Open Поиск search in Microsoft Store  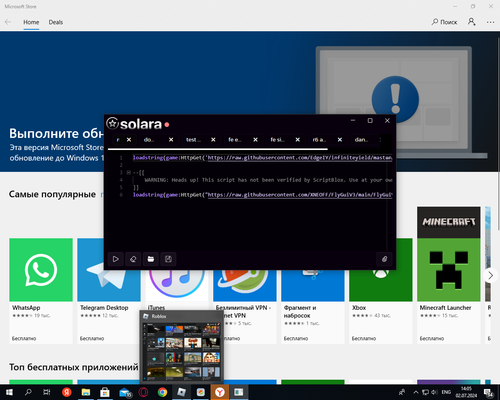(x=444, y=22)
